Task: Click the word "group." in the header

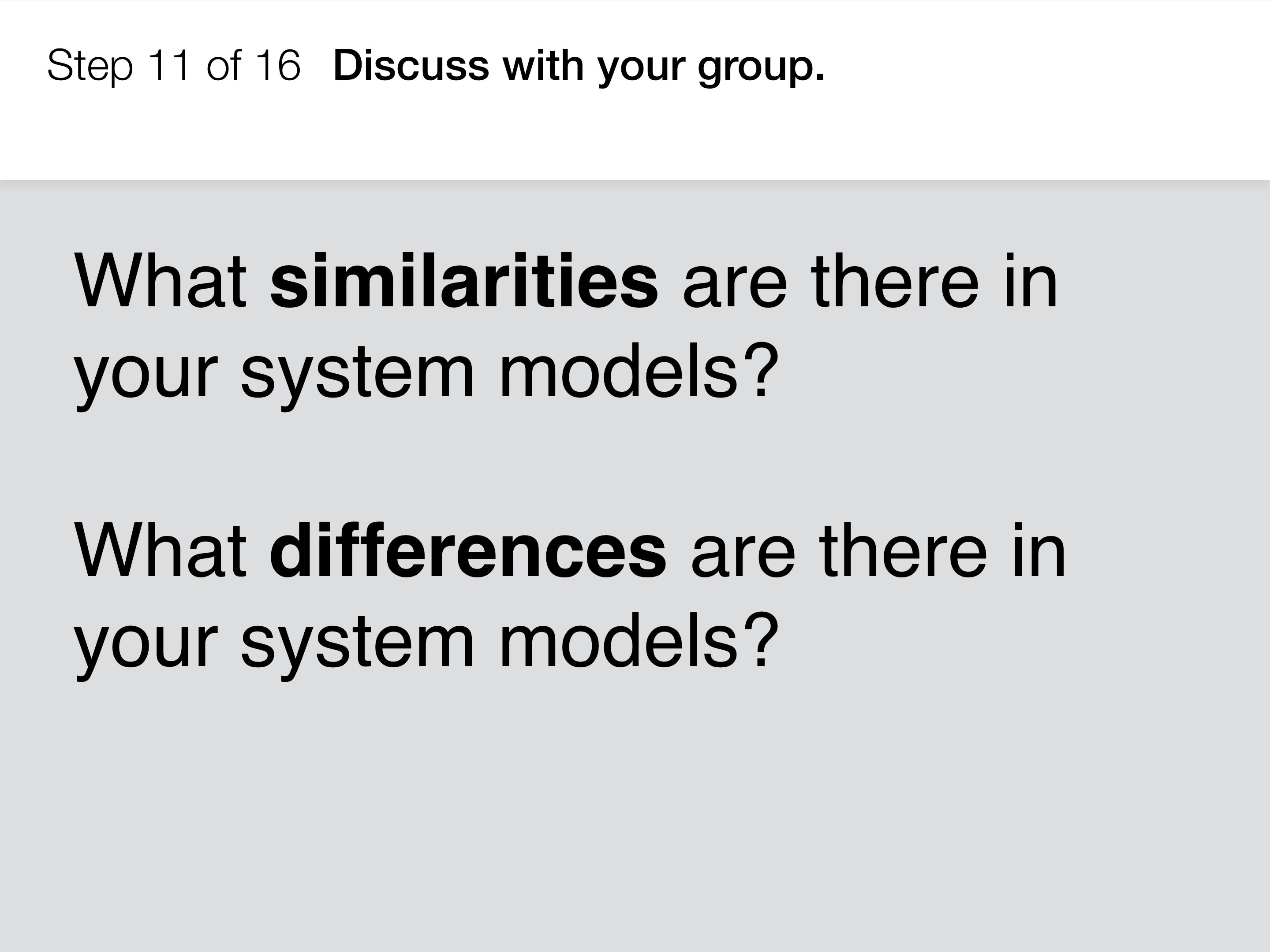Action: click(x=761, y=68)
